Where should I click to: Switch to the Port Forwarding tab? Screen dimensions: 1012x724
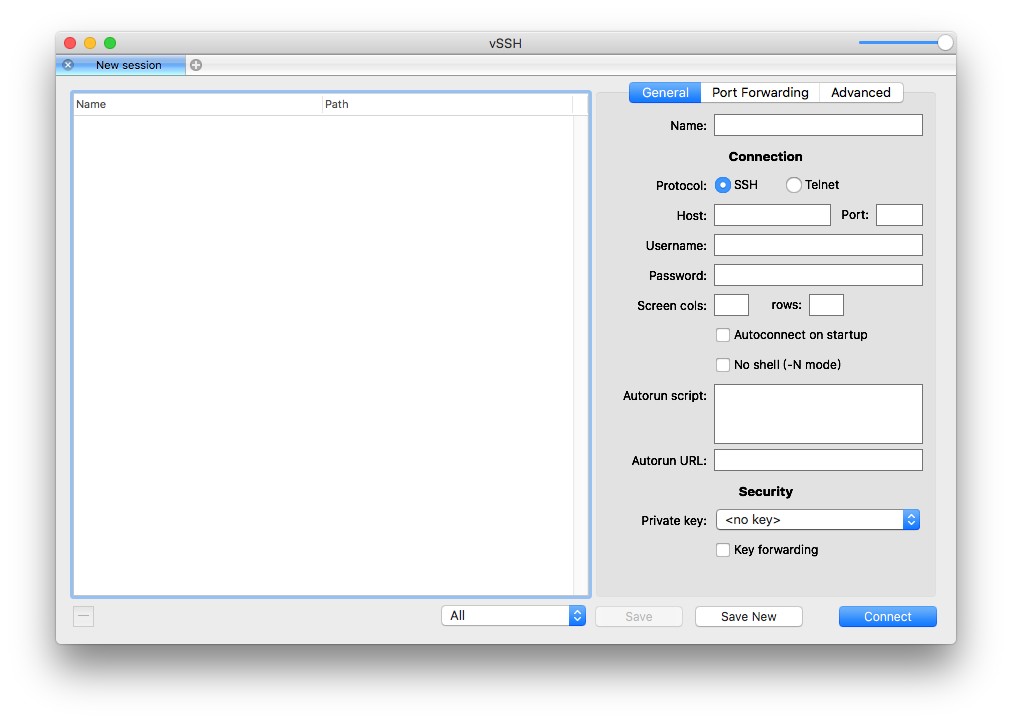[x=760, y=92]
